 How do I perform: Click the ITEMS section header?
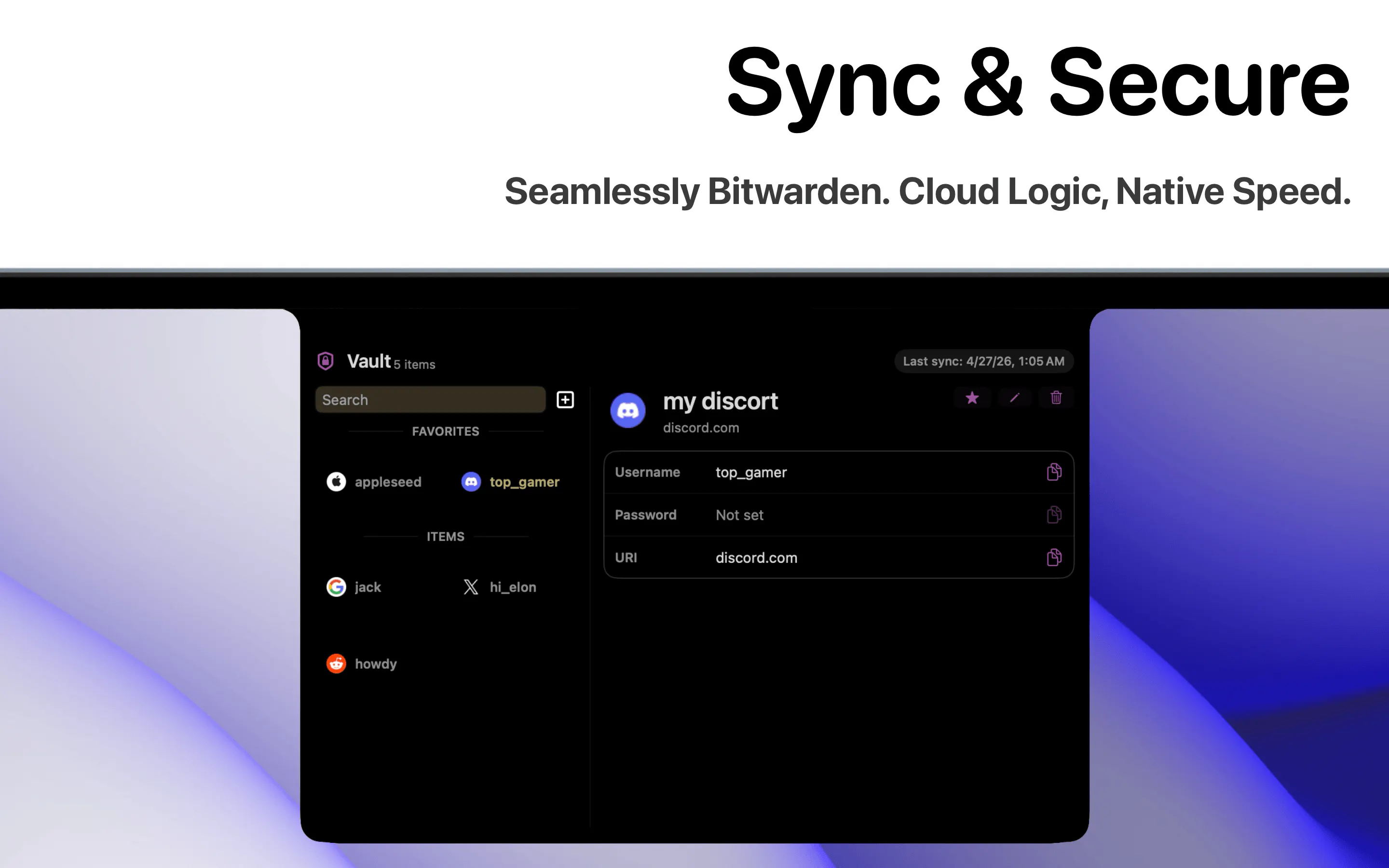pyautogui.click(x=446, y=536)
